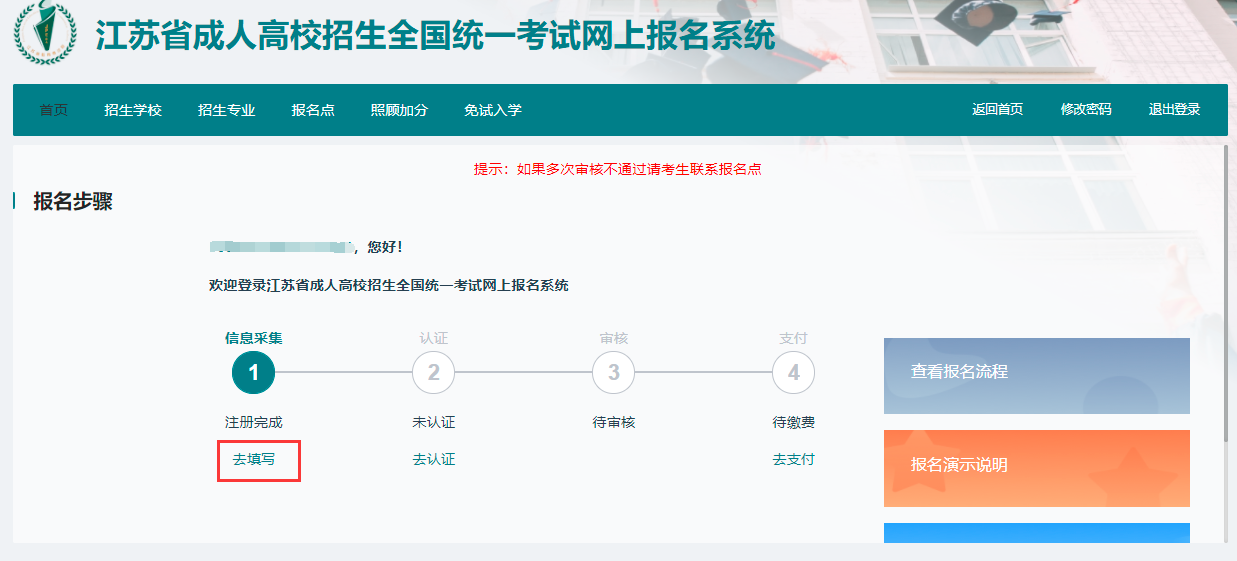The width and height of the screenshot is (1237, 561).
Task: Select step 2 circle for 认证
Action: (x=434, y=373)
